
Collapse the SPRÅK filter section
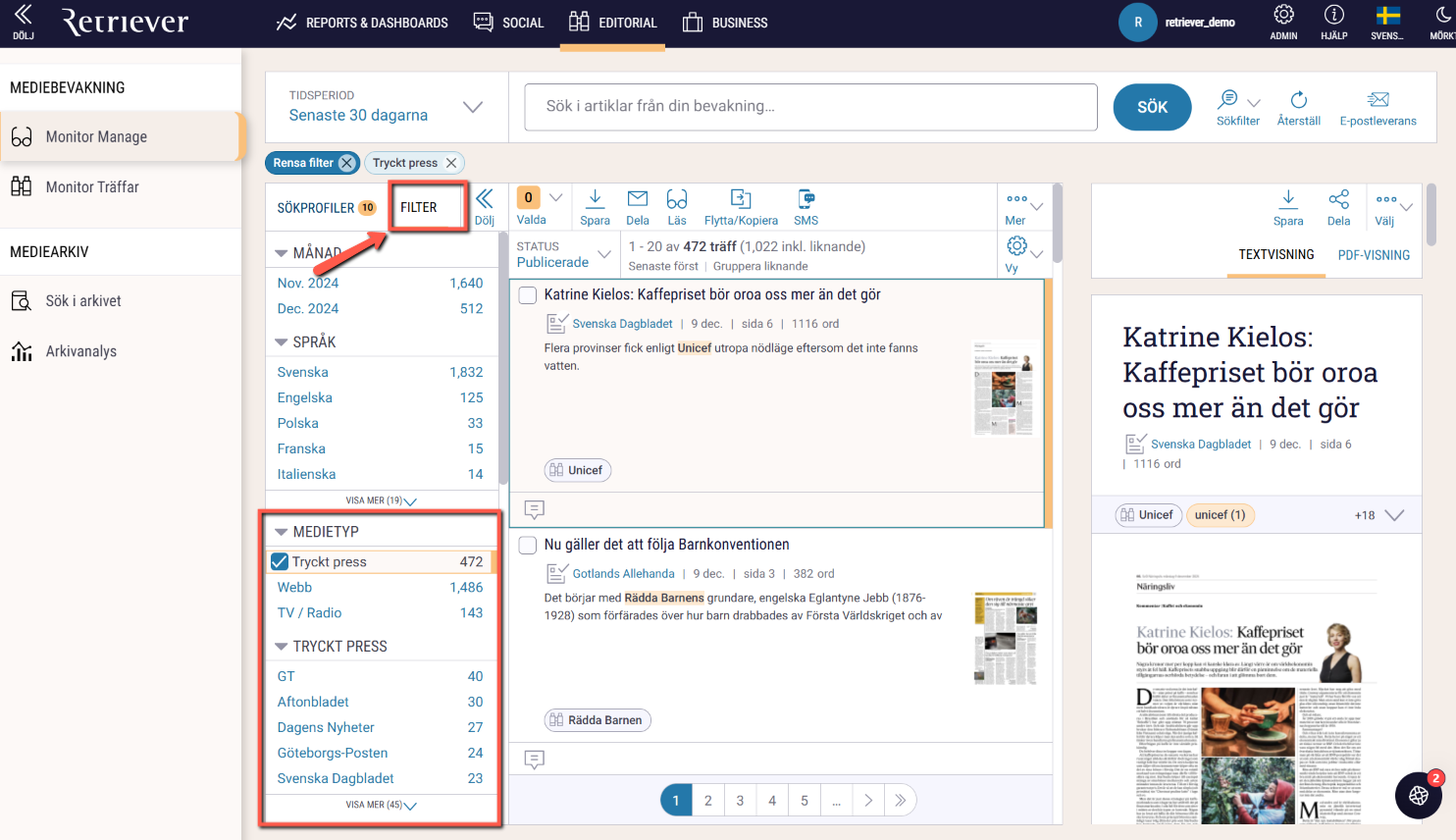[282, 342]
